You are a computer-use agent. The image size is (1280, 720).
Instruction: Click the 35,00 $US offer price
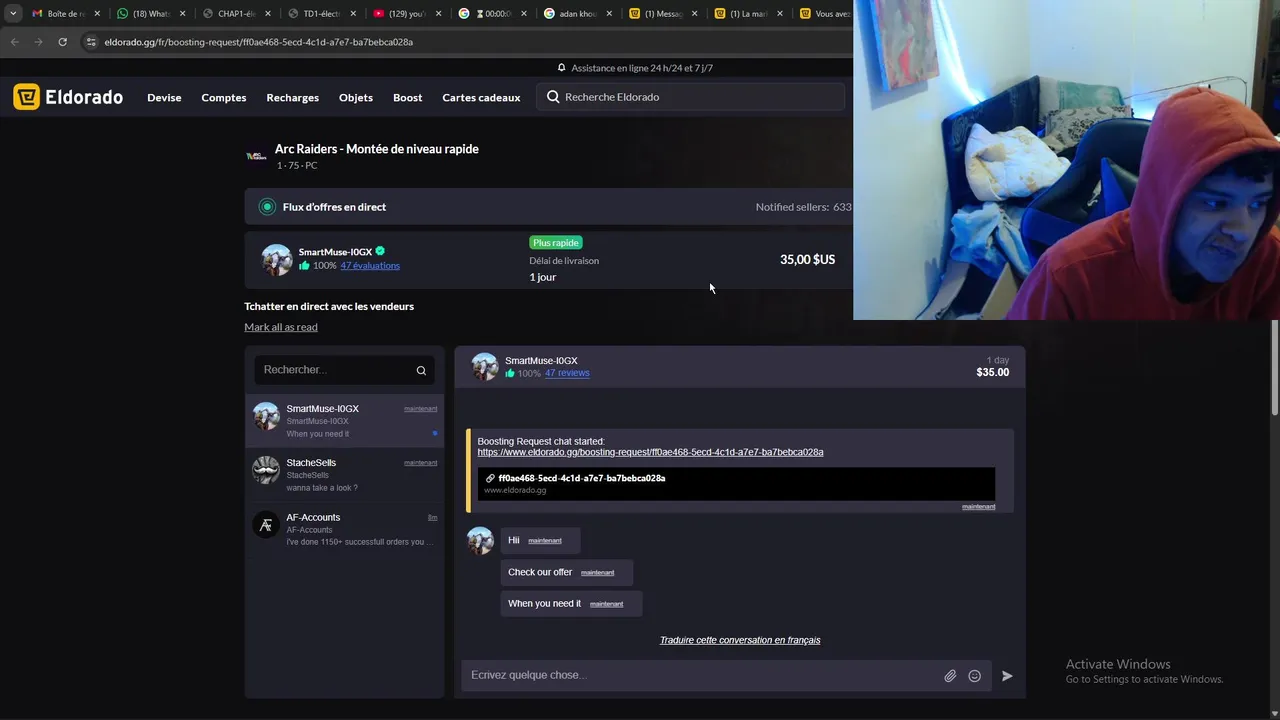pyautogui.click(x=807, y=259)
